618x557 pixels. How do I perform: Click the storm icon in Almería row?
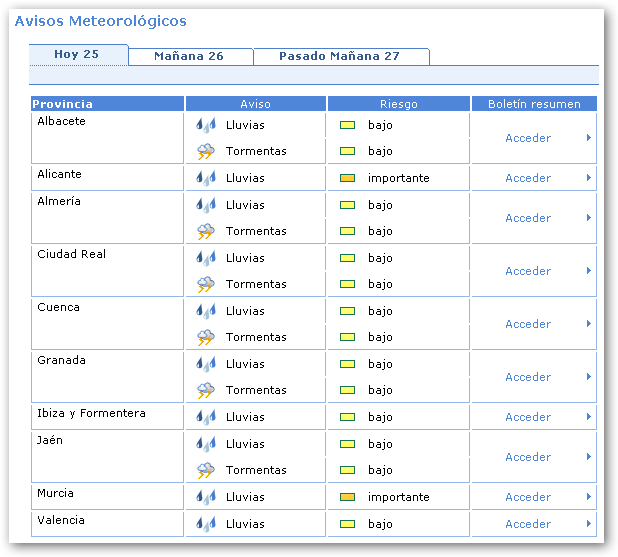pyautogui.click(x=206, y=232)
